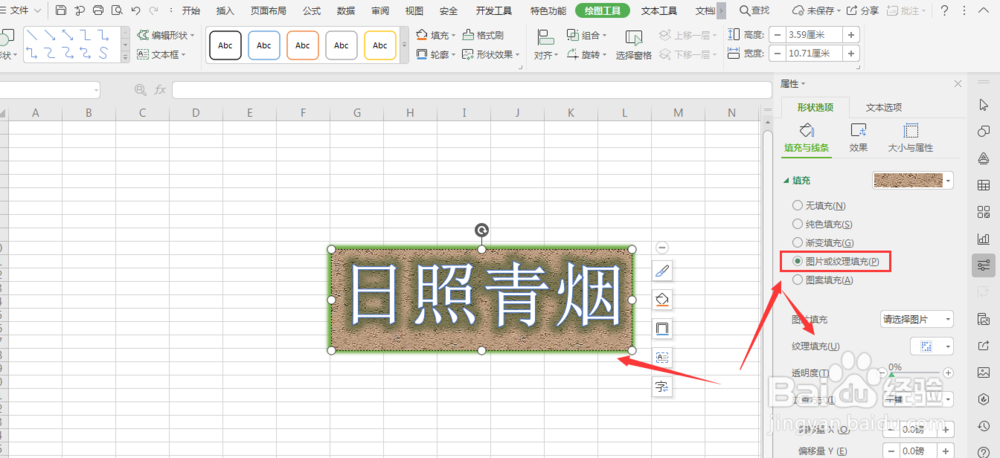
Task: Click the rotation handle above the text box
Action: tap(482, 230)
